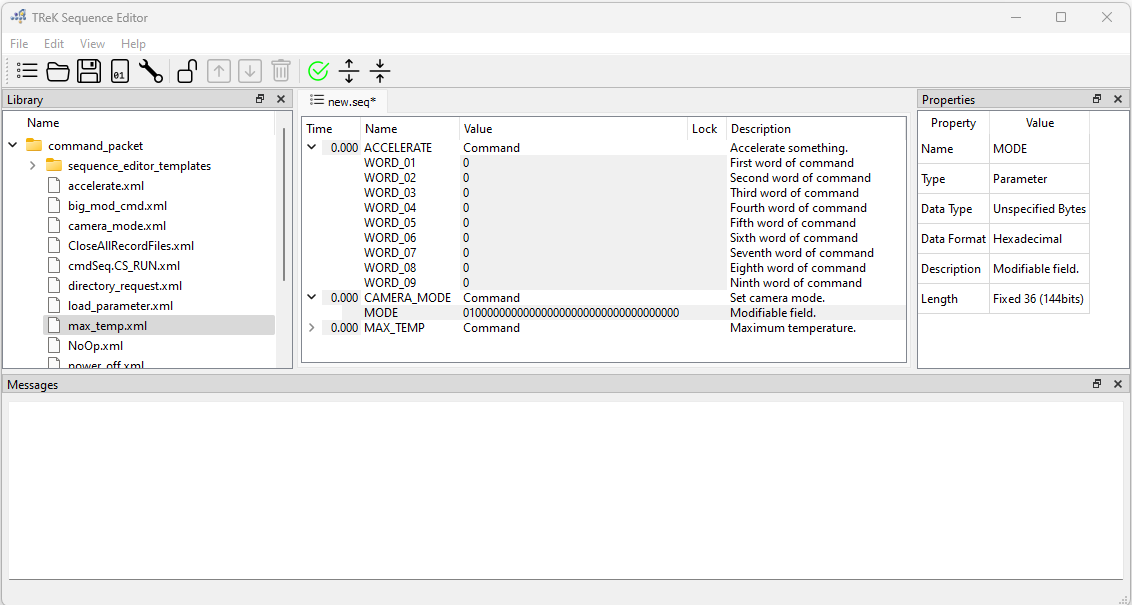The width and height of the screenshot is (1132, 605).
Task: Expand the sequence_editor_templates folder
Action: pyautogui.click(x=33, y=166)
